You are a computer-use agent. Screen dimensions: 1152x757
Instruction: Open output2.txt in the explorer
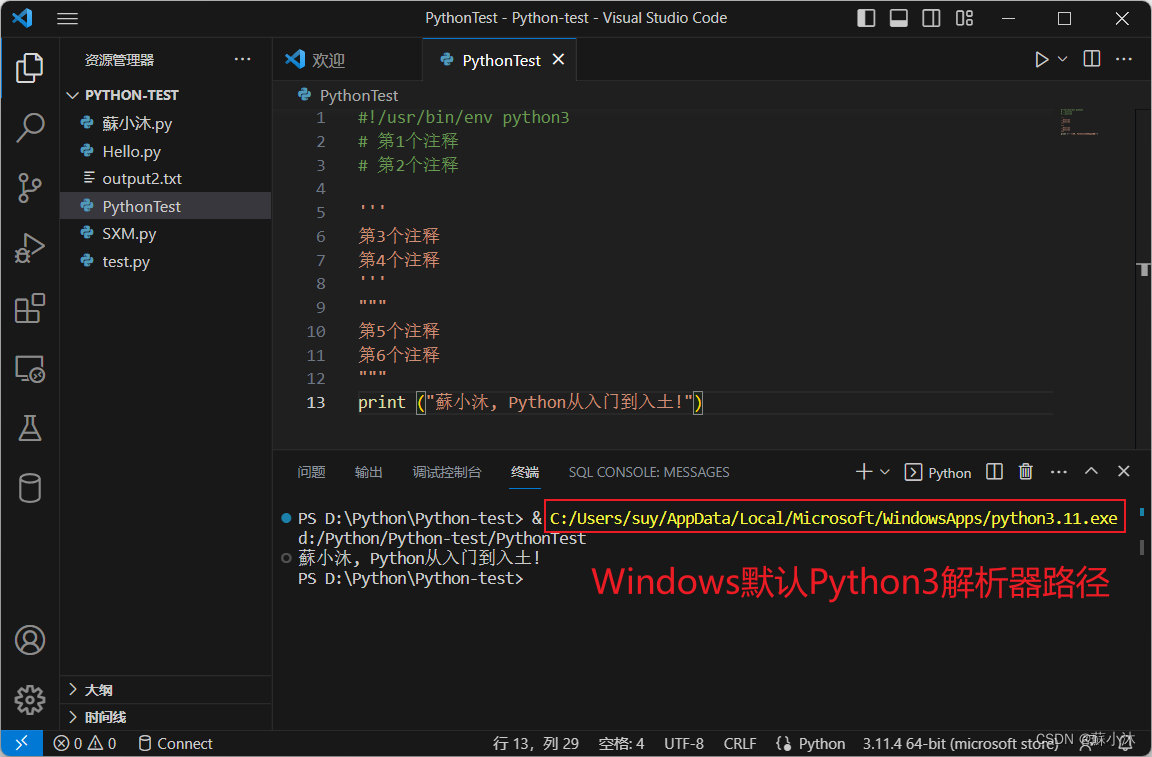pos(165,179)
